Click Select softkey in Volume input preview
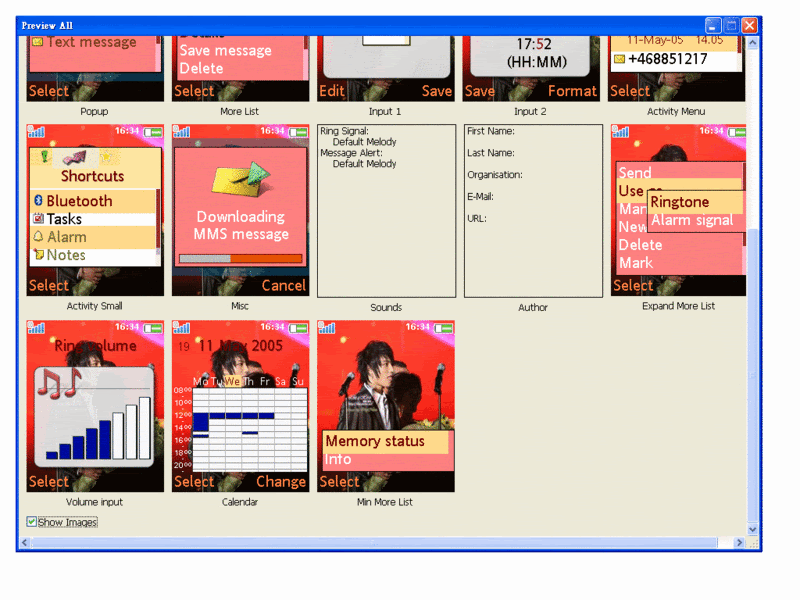 click(48, 482)
